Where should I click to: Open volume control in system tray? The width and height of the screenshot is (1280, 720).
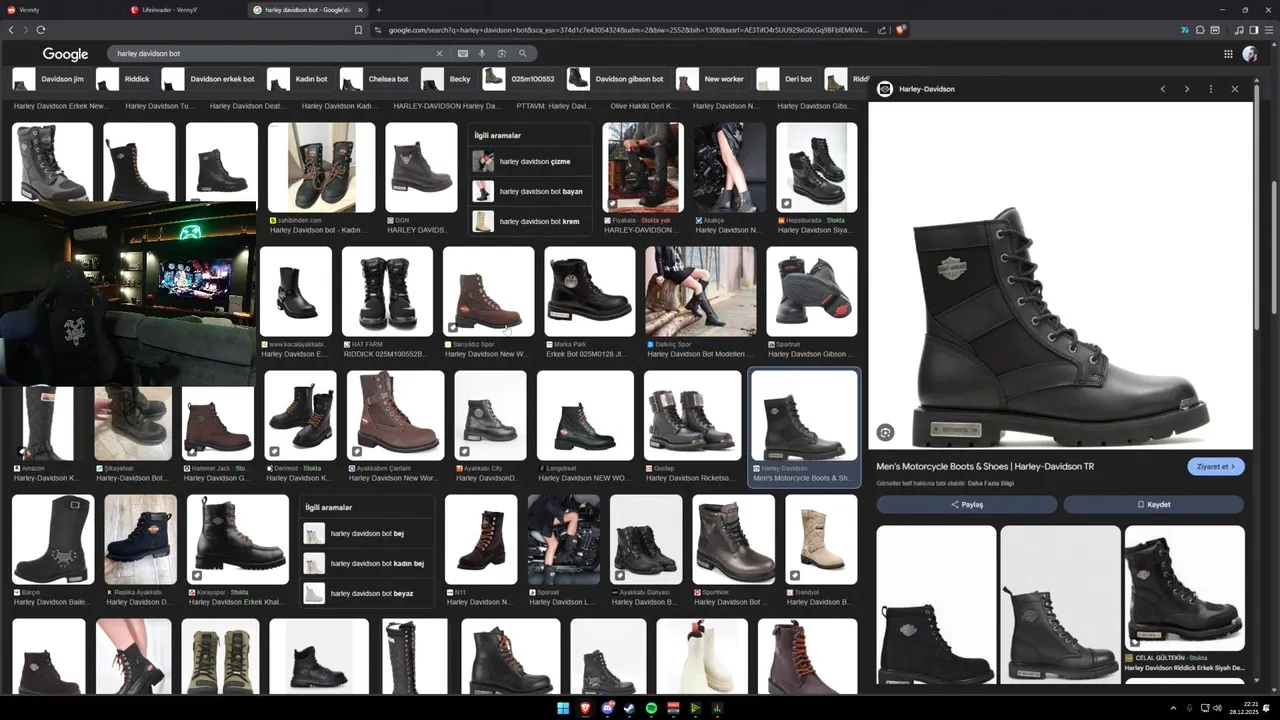pyautogui.click(x=1217, y=708)
